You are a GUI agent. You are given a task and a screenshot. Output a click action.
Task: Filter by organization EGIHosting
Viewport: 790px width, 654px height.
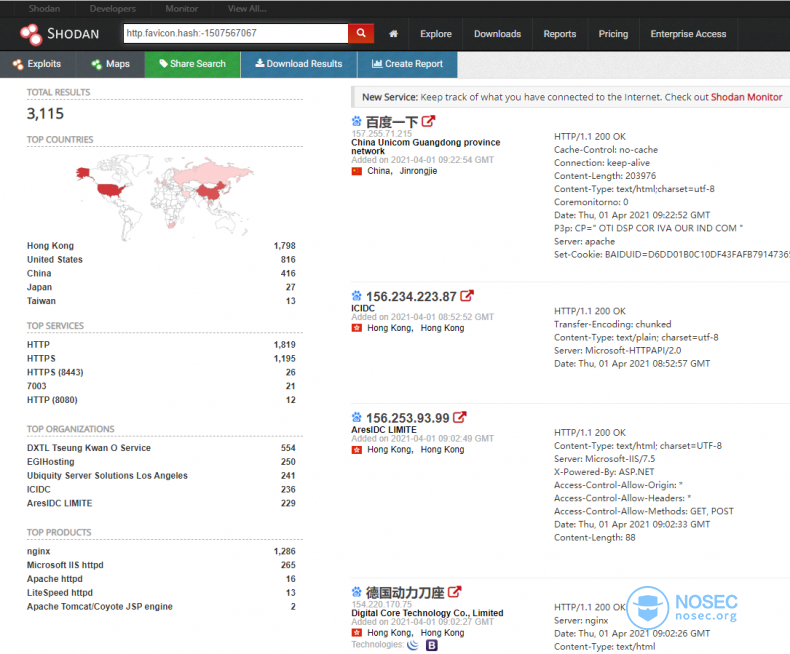point(50,462)
